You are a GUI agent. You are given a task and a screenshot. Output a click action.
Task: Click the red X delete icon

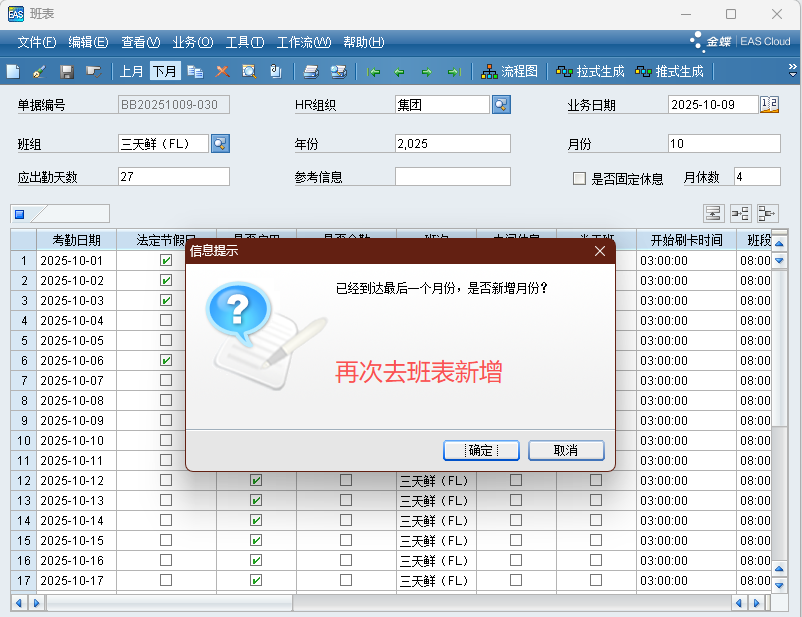click(222, 71)
